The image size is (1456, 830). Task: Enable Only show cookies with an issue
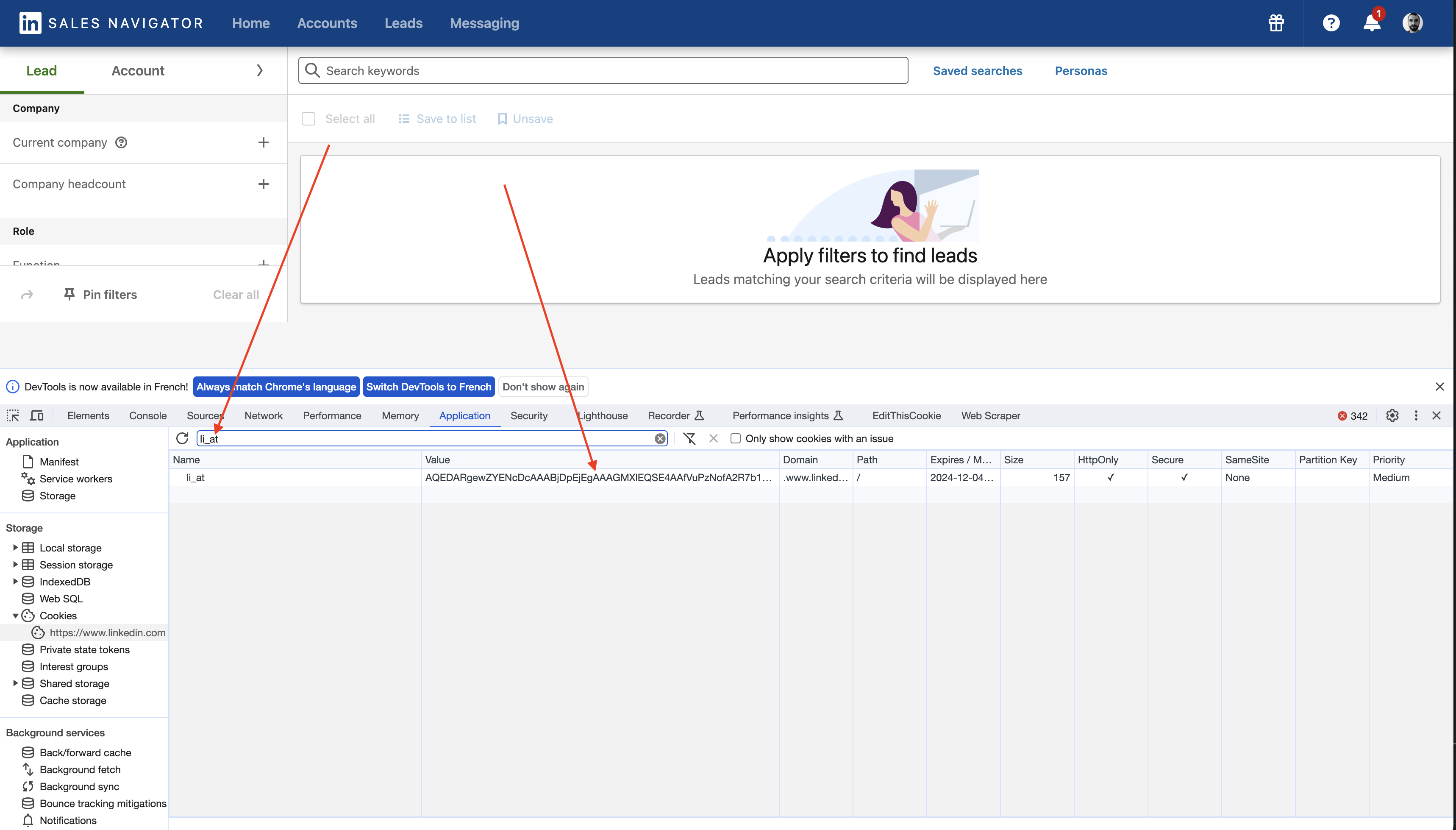click(x=736, y=438)
